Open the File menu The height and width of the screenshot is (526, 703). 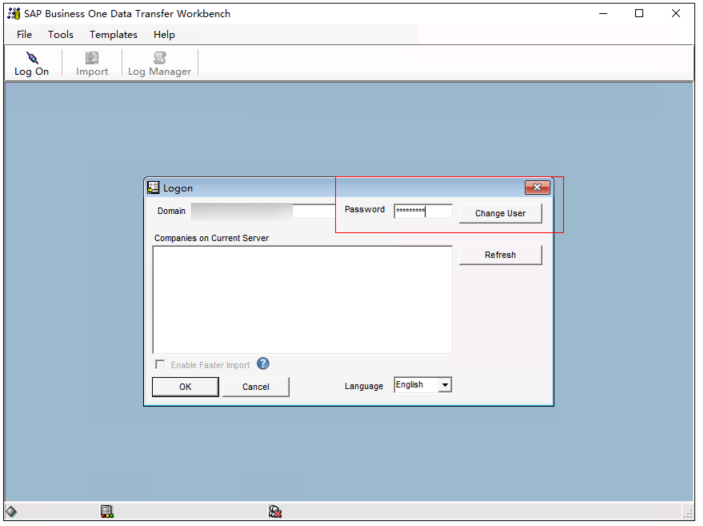tap(24, 35)
